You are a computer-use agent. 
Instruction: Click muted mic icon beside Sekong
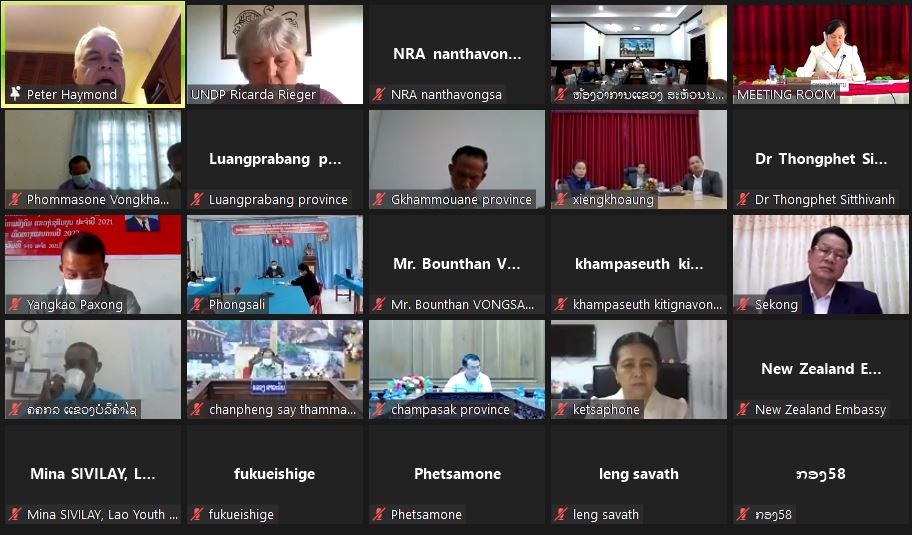(743, 304)
